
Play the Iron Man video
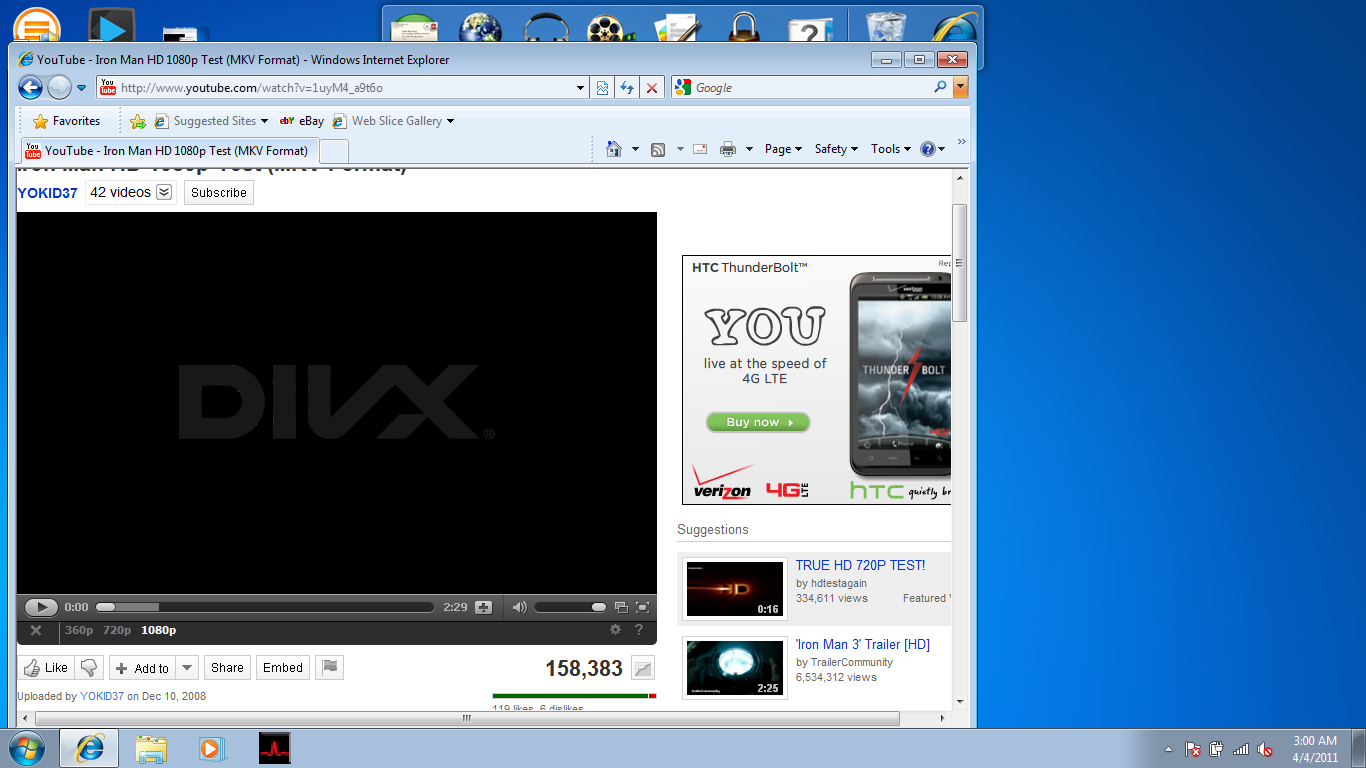click(x=41, y=607)
